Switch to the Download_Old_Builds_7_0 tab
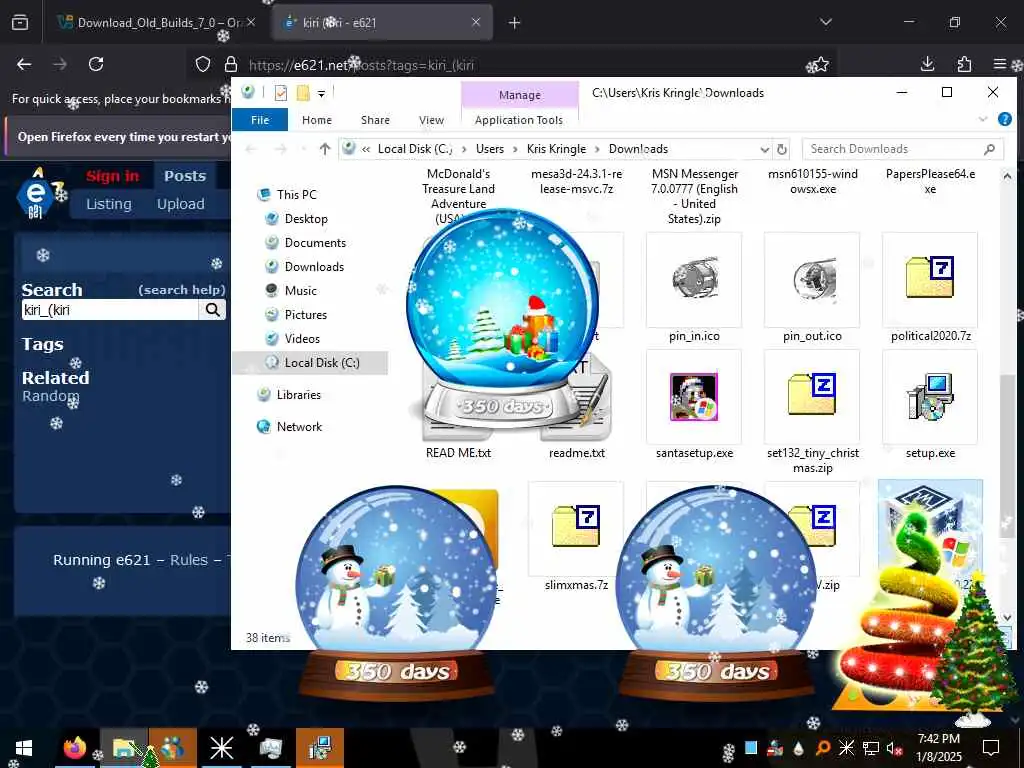The image size is (1024, 768). point(157,22)
